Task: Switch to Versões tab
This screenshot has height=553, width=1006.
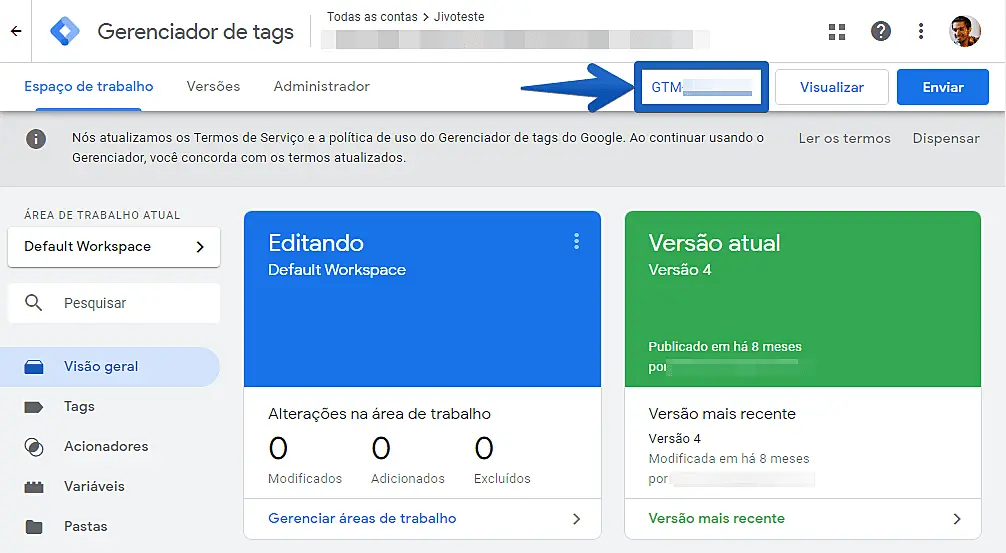Action: tap(213, 87)
